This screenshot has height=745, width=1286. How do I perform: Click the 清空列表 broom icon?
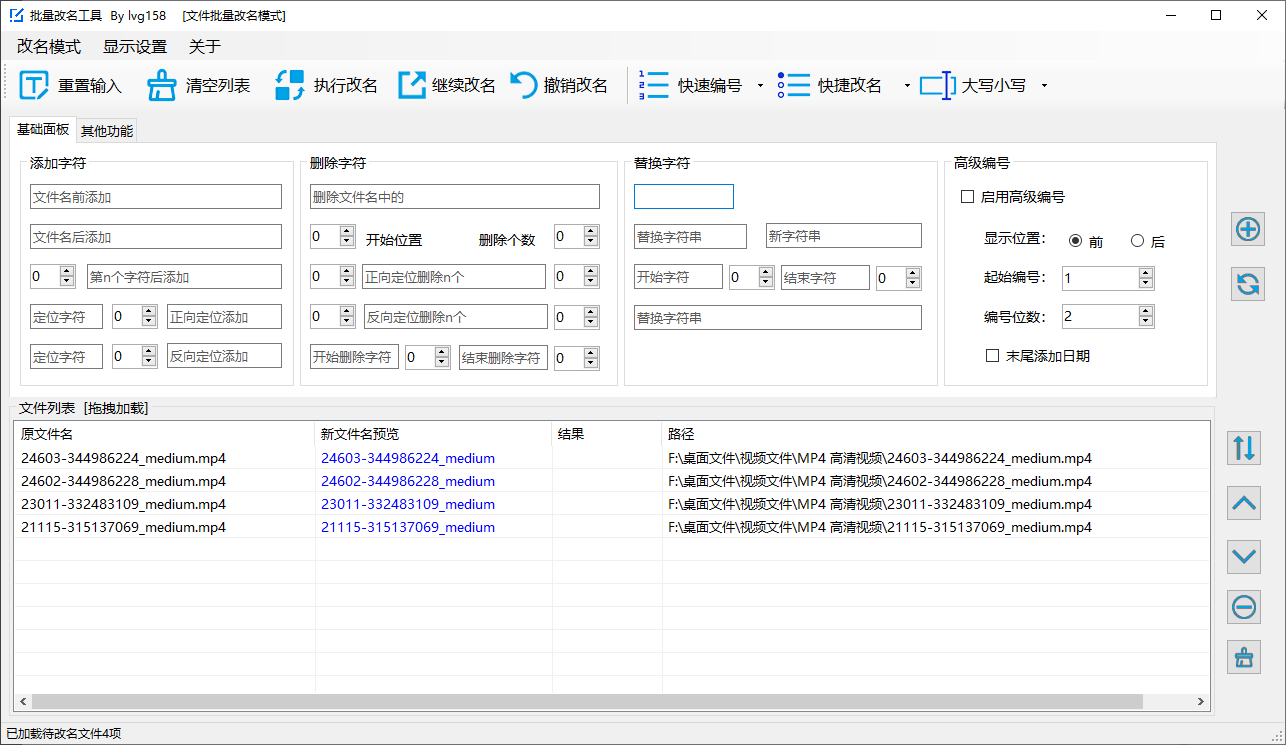click(x=162, y=85)
